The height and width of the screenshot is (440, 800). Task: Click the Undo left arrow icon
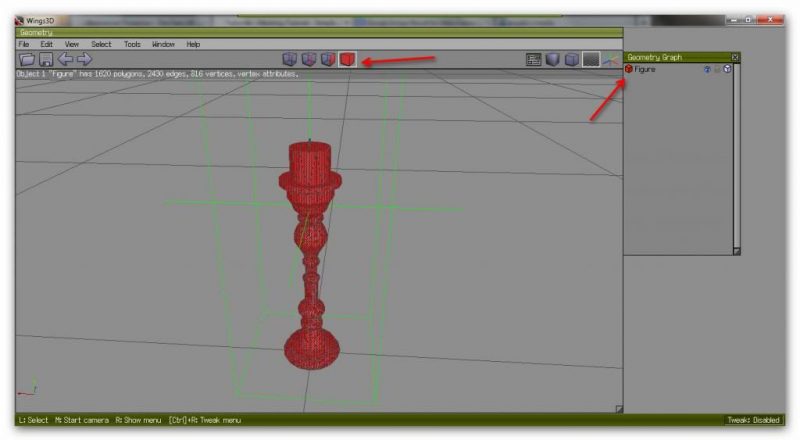point(65,60)
